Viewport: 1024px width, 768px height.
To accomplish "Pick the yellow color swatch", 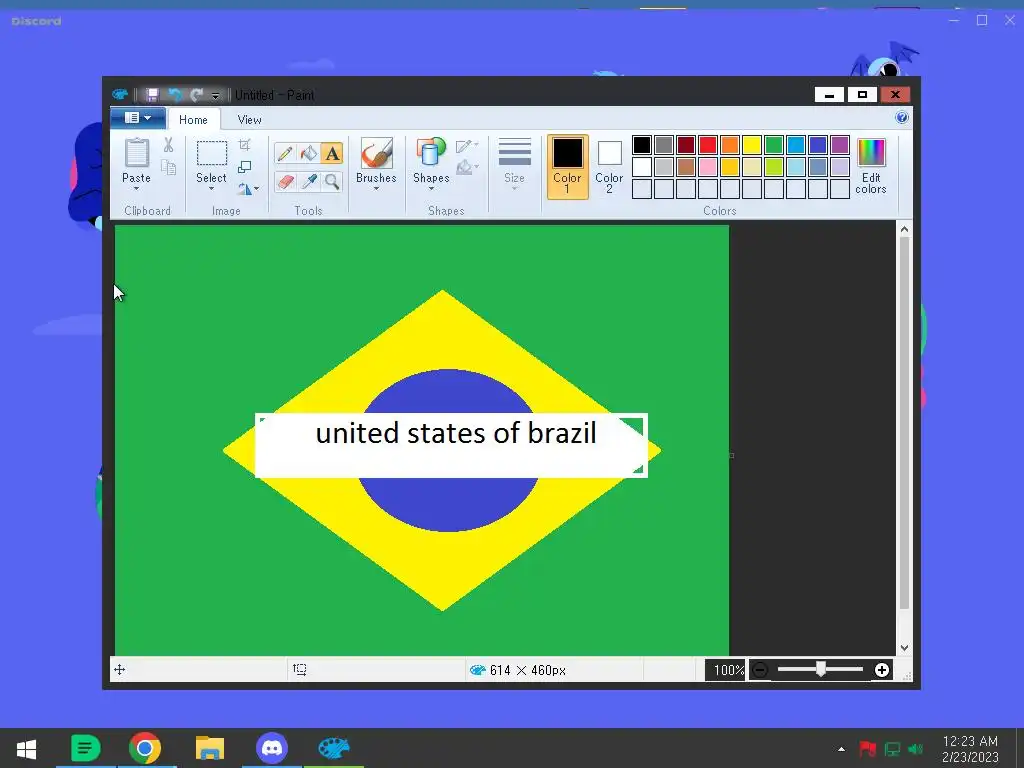I will tap(752, 145).
